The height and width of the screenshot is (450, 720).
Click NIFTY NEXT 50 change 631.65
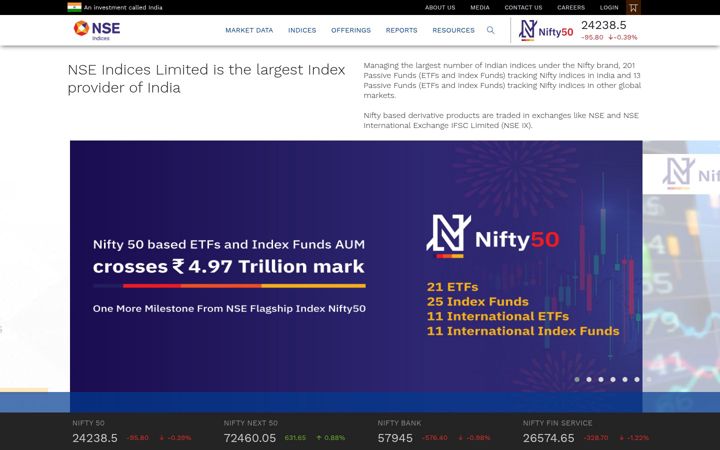click(295, 438)
